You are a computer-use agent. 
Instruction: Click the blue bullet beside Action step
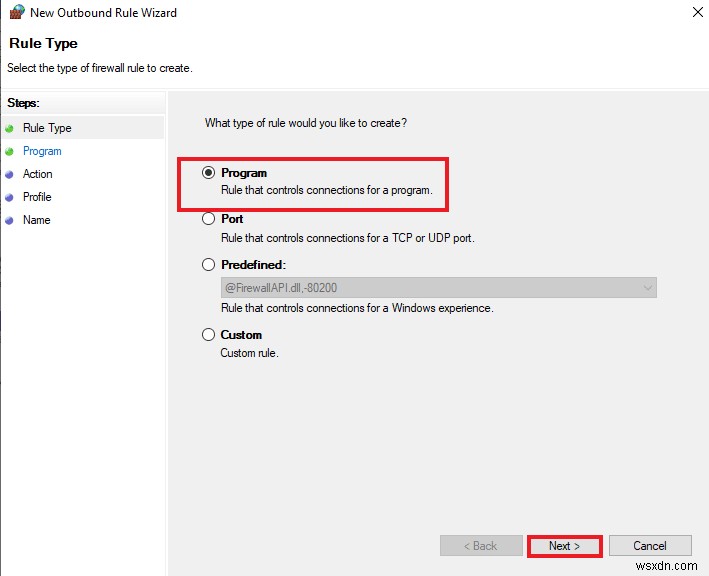coord(10,174)
